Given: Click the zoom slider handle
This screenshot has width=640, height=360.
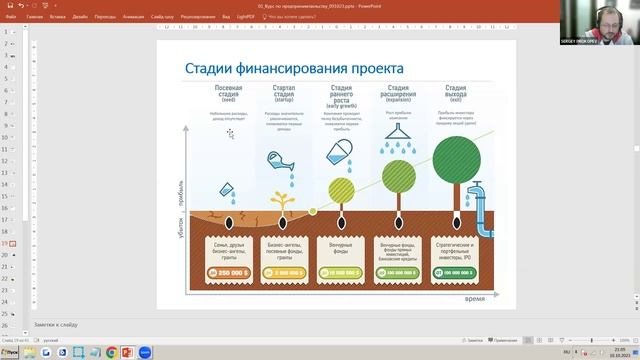Looking at the screenshot, I should click(591, 340).
